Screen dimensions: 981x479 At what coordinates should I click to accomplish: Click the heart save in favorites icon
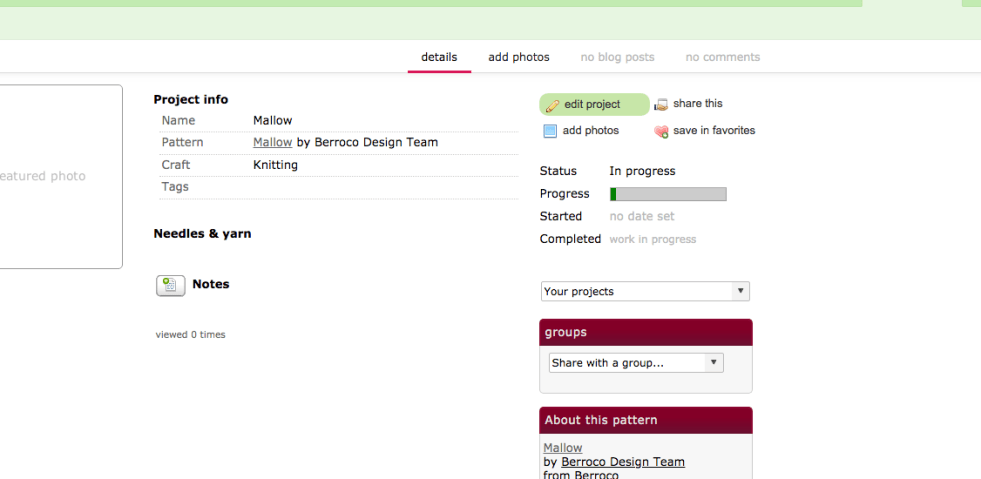(661, 132)
